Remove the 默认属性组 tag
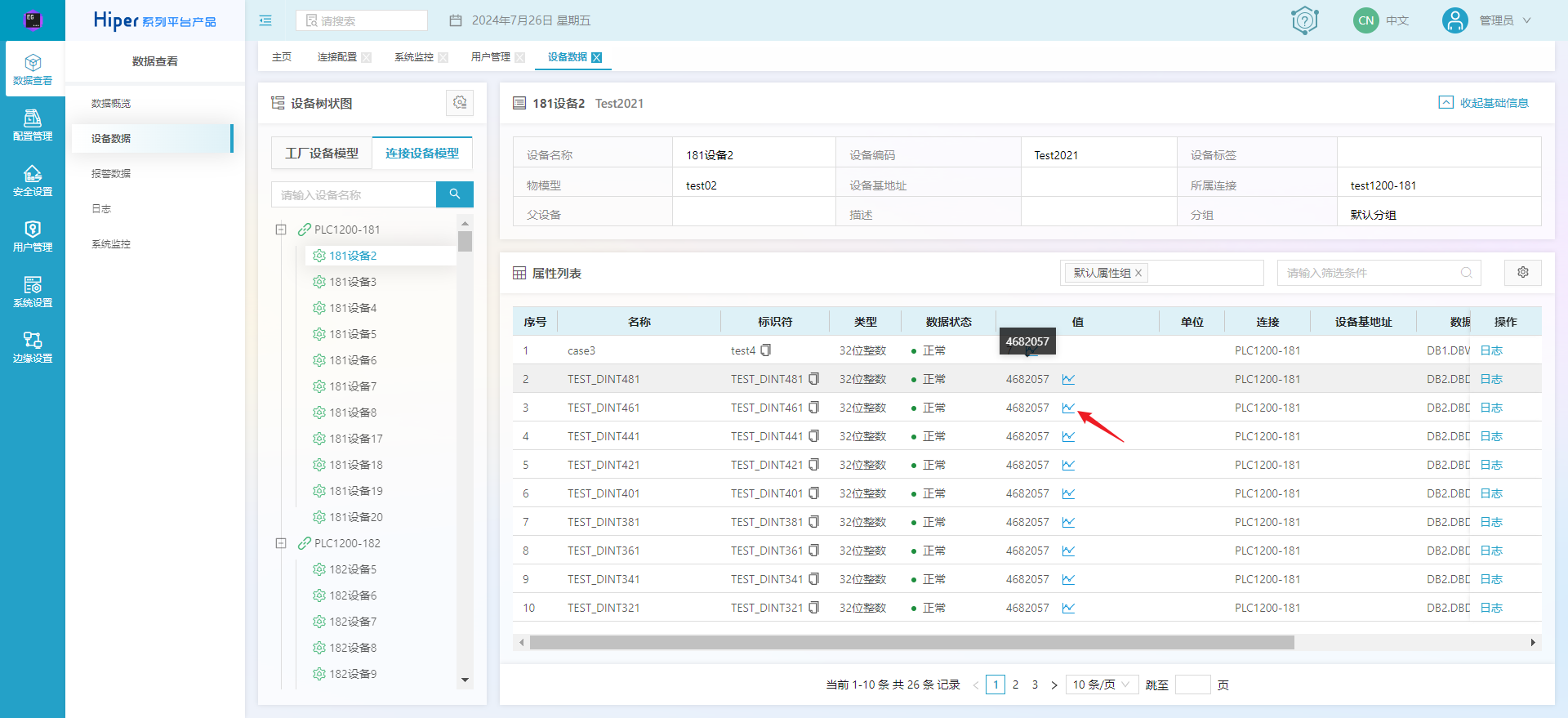Viewport: 1568px width, 718px height. click(x=1138, y=273)
